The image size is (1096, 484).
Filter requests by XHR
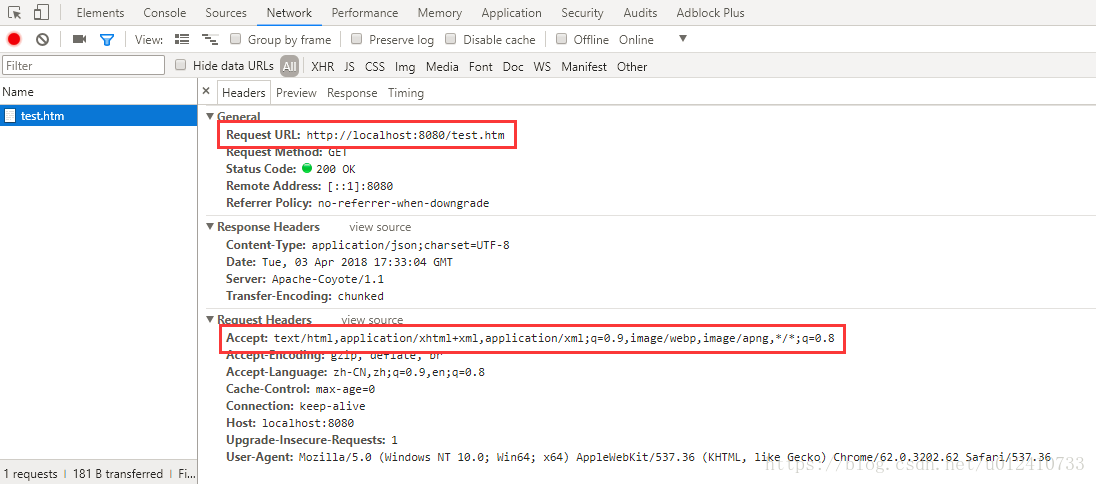[322, 66]
